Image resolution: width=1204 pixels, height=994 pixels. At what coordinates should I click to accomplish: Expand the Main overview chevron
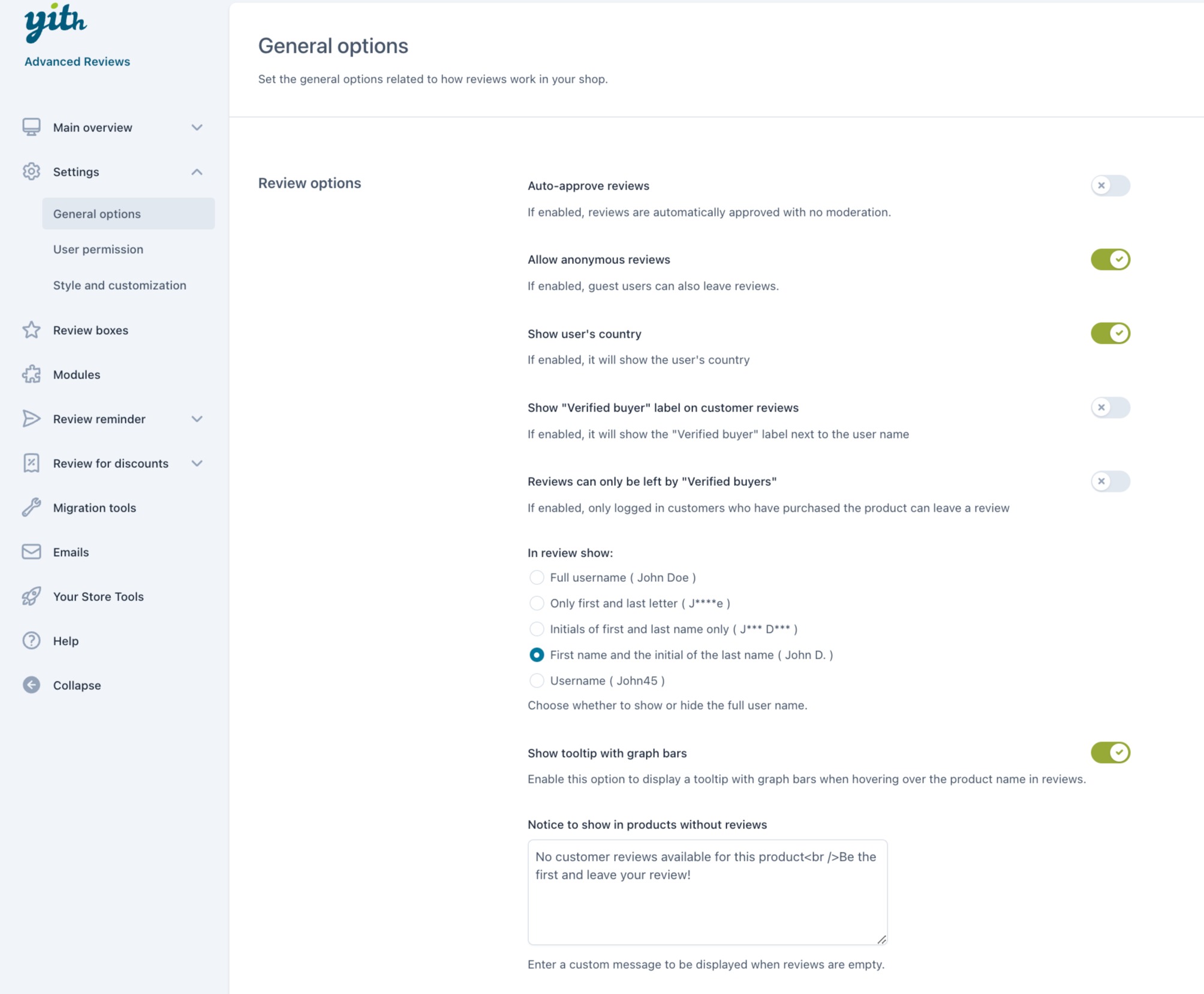[x=197, y=127]
